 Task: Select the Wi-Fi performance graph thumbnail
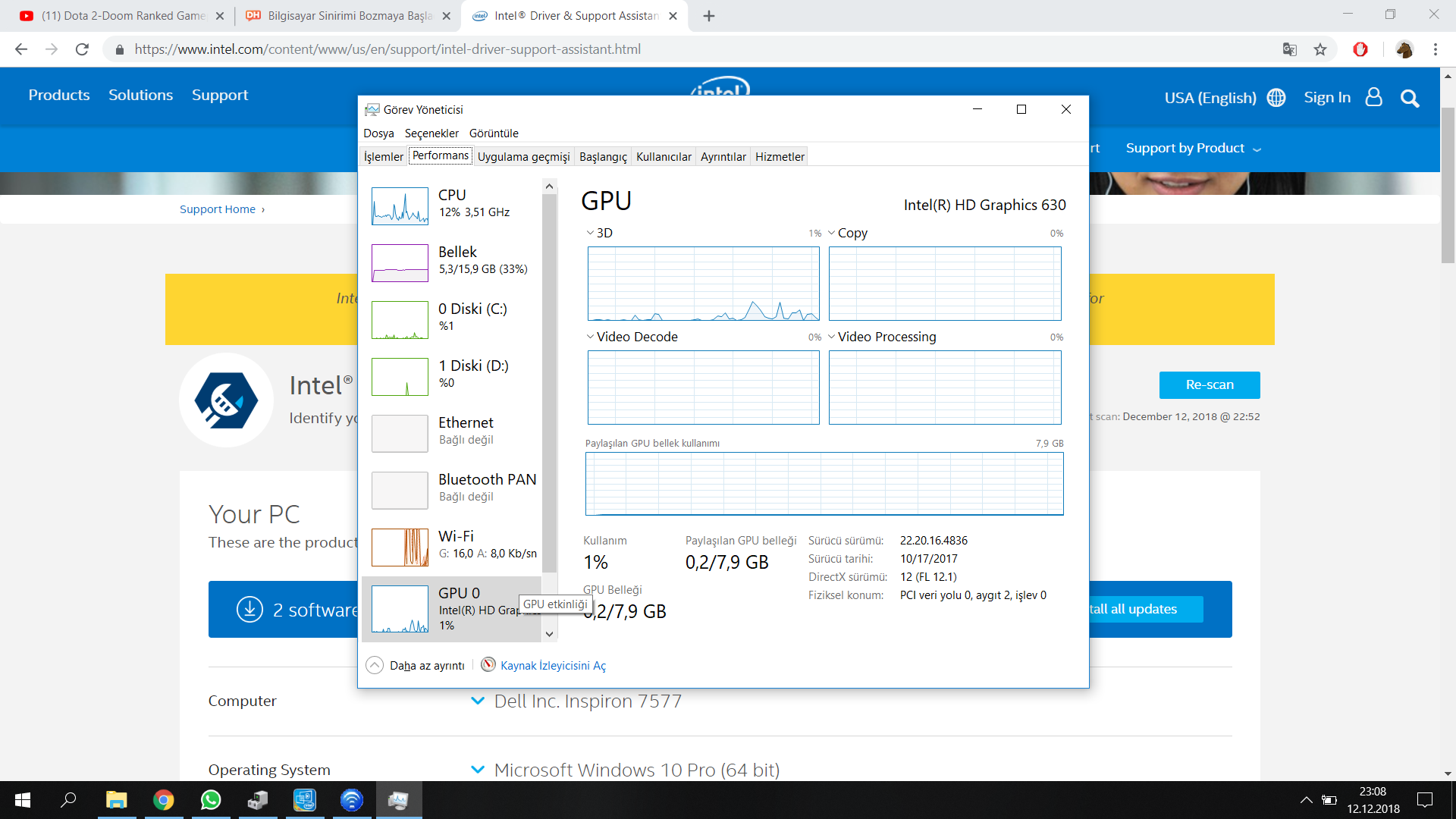[400, 547]
